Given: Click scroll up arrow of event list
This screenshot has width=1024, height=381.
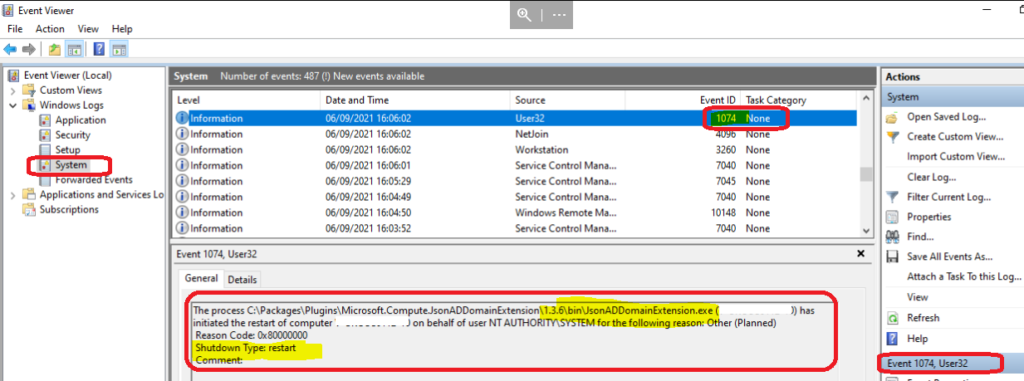Looking at the screenshot, I should pos(866,99).
